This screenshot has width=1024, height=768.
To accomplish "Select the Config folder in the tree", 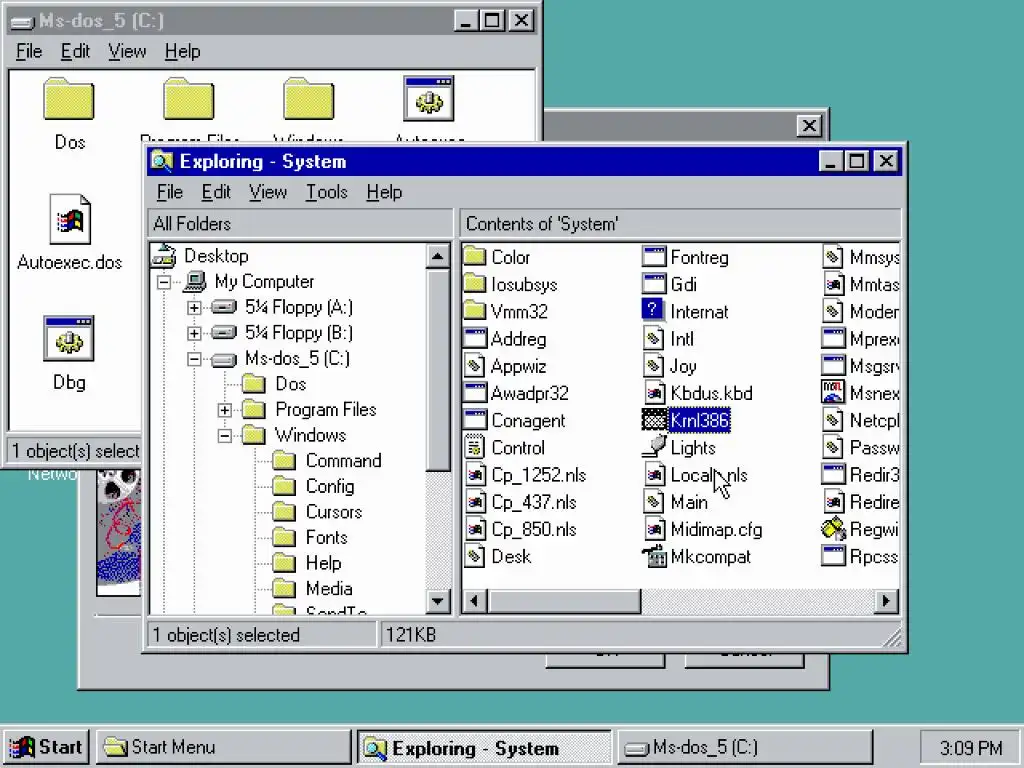I will (x=330, y=487).
